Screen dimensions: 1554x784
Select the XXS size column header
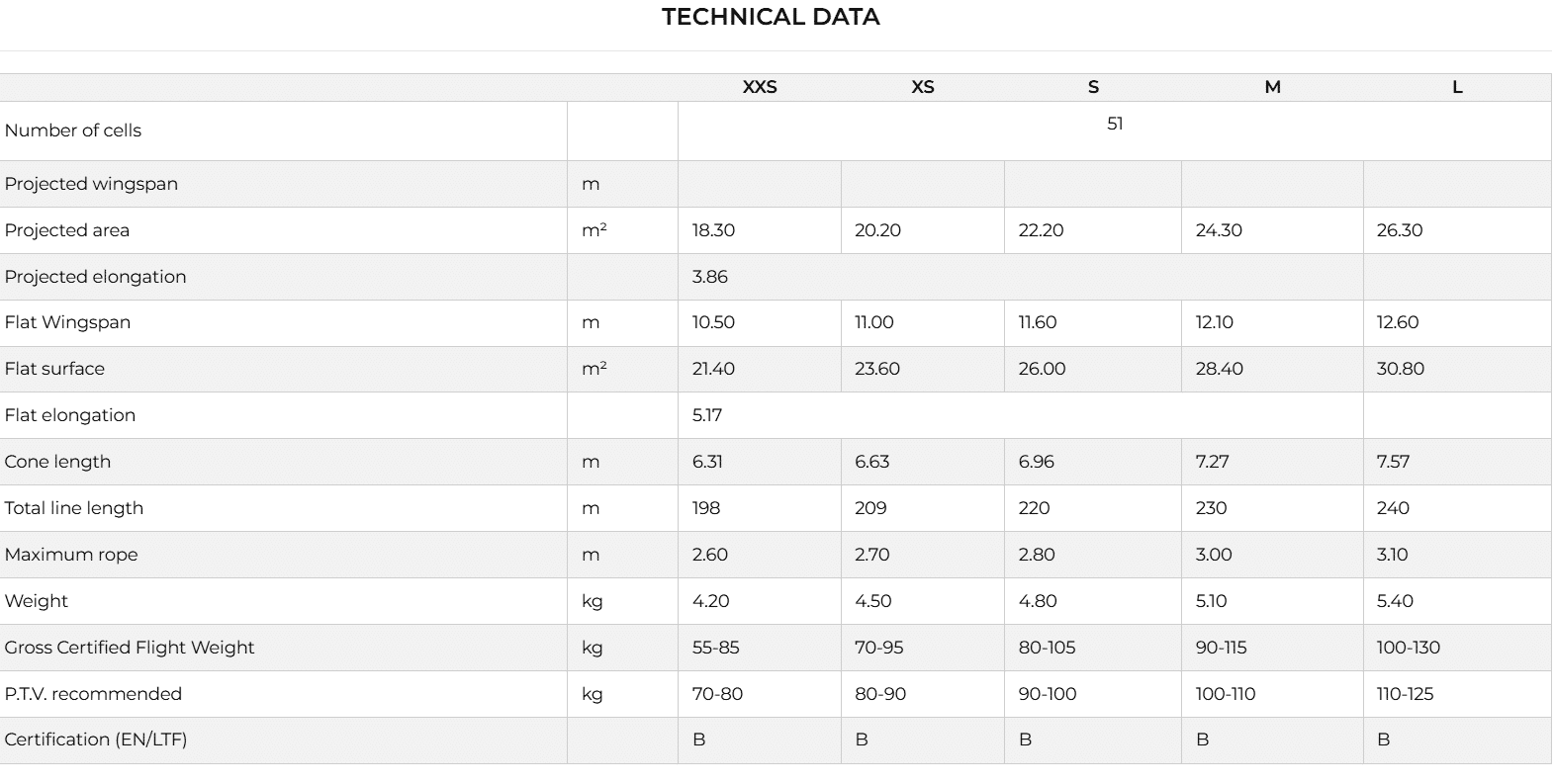point(760,87)
